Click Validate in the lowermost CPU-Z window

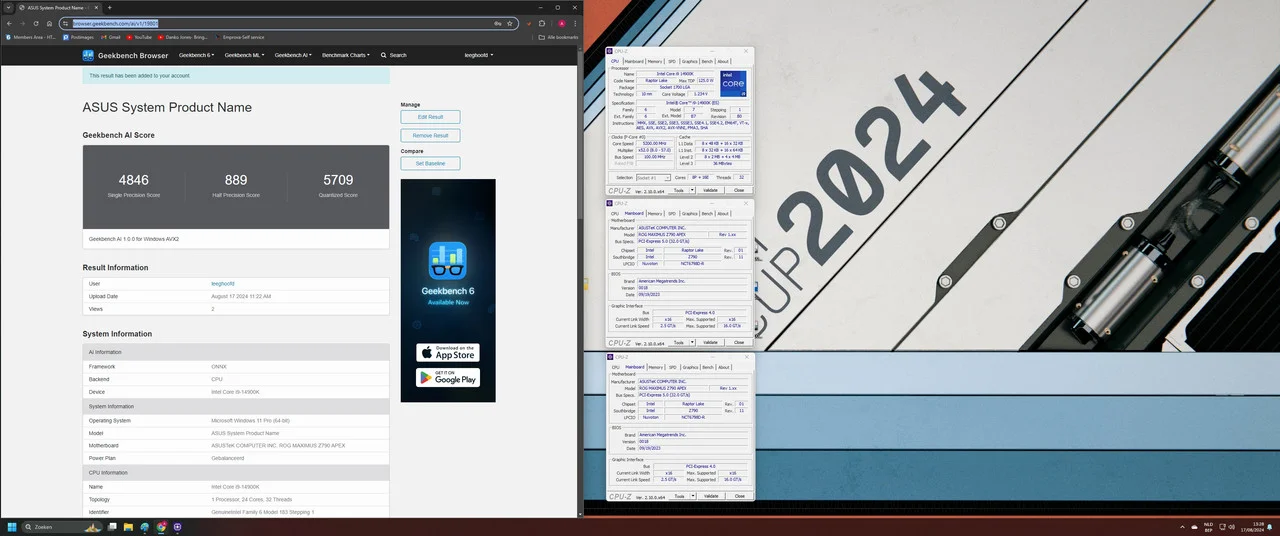point(710,496)
